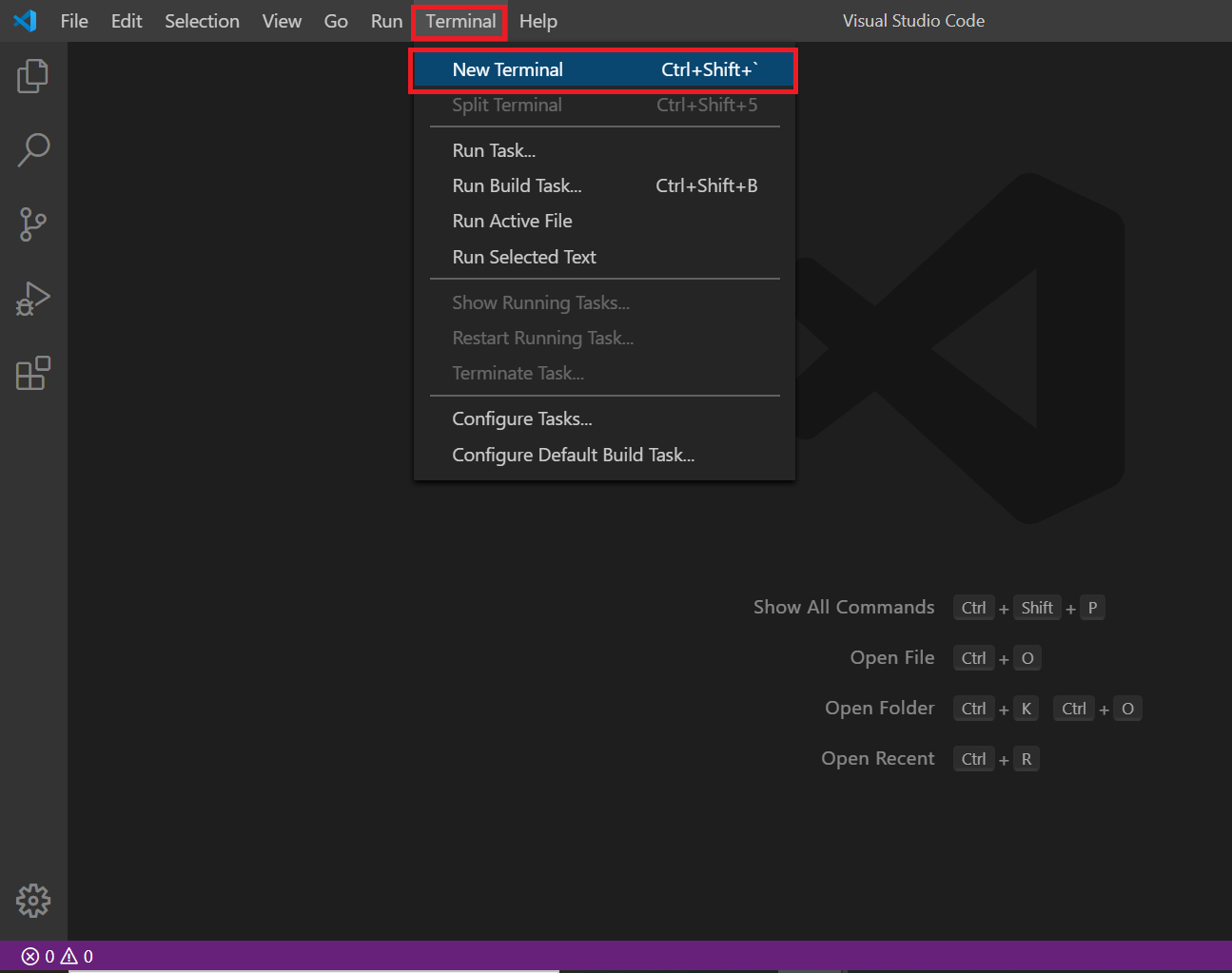The width and height of the screenshot is (1232, 973).
Task: Open the Help menu
Action: click(538, 20)
